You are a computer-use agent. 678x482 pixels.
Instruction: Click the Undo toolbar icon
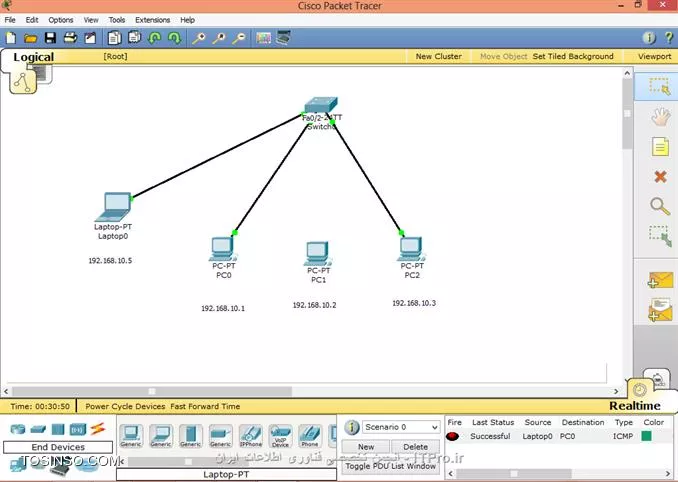pyautogui.click(x=154, y=38)
